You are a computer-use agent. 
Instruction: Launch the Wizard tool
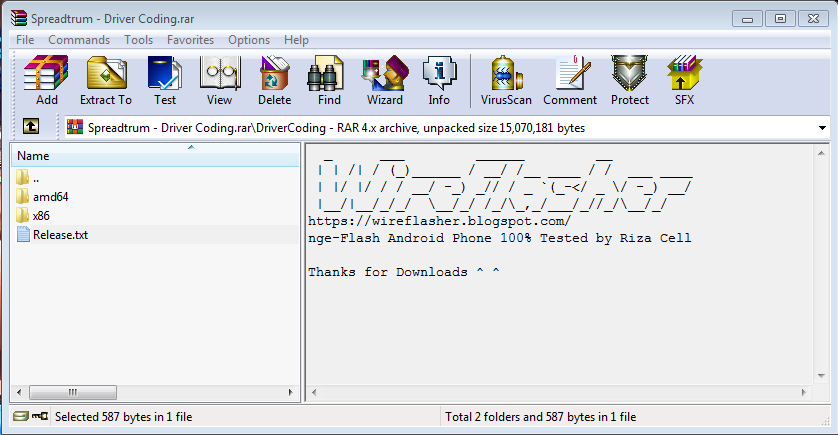click(385, 80)
